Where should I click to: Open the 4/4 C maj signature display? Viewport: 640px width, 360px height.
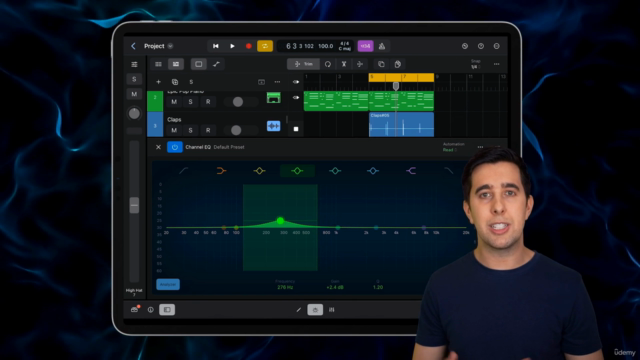(344, 46)
